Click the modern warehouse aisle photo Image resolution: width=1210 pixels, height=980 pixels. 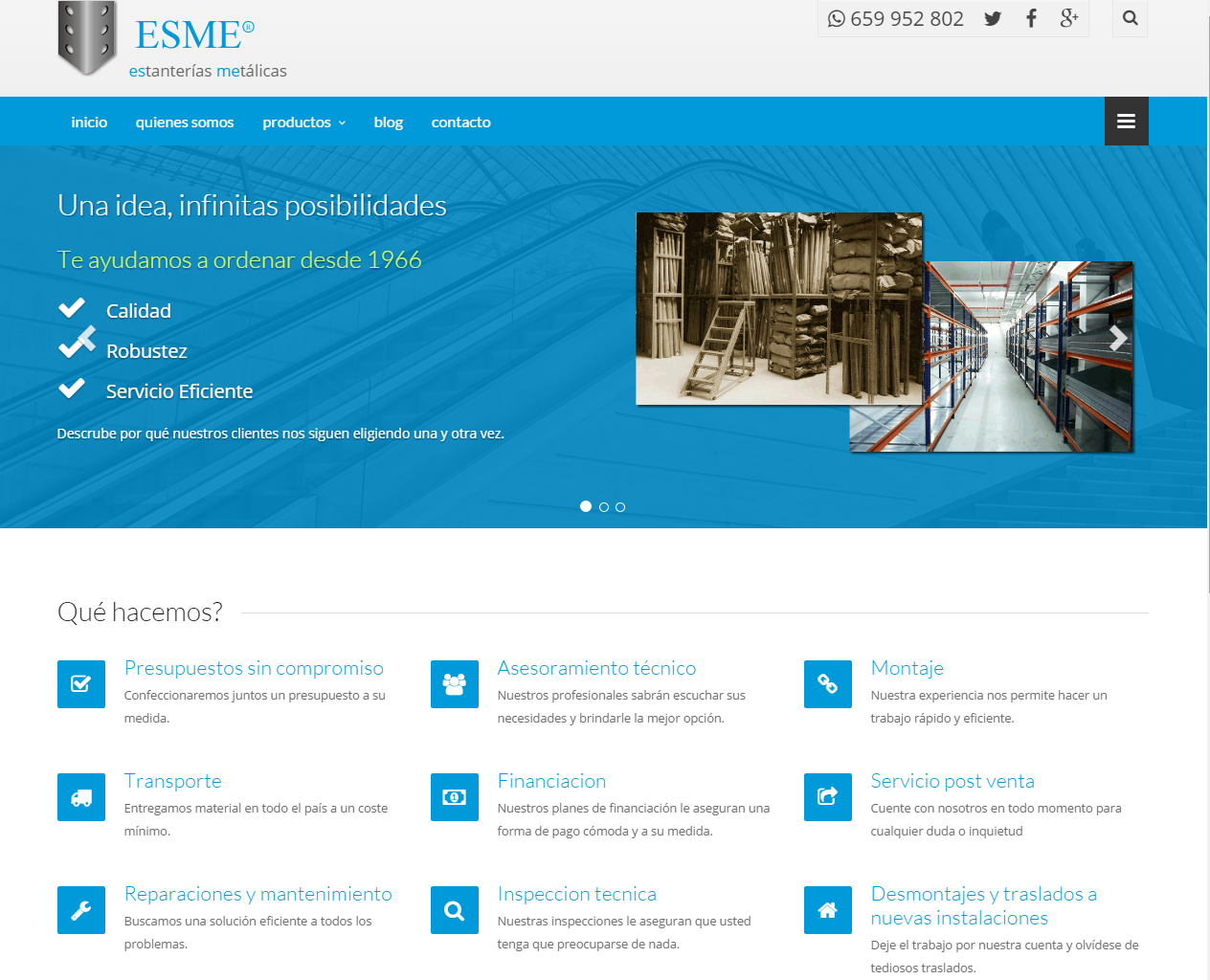pos(1028,356)
